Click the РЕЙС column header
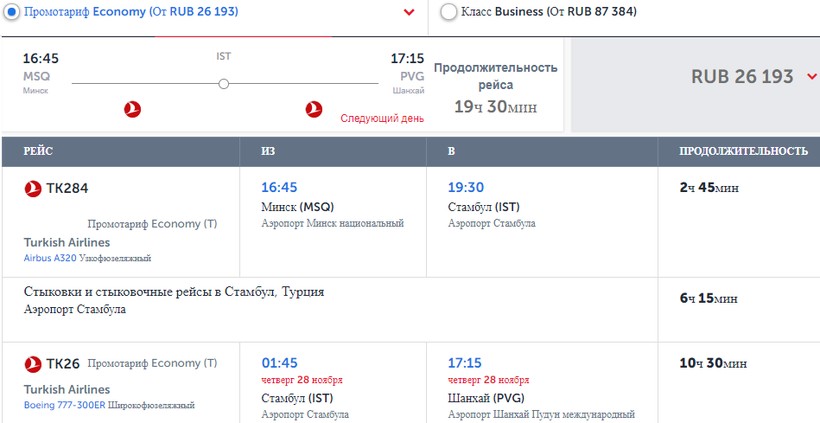This screenshot has width=820, height=423. [x=38, y=151]
